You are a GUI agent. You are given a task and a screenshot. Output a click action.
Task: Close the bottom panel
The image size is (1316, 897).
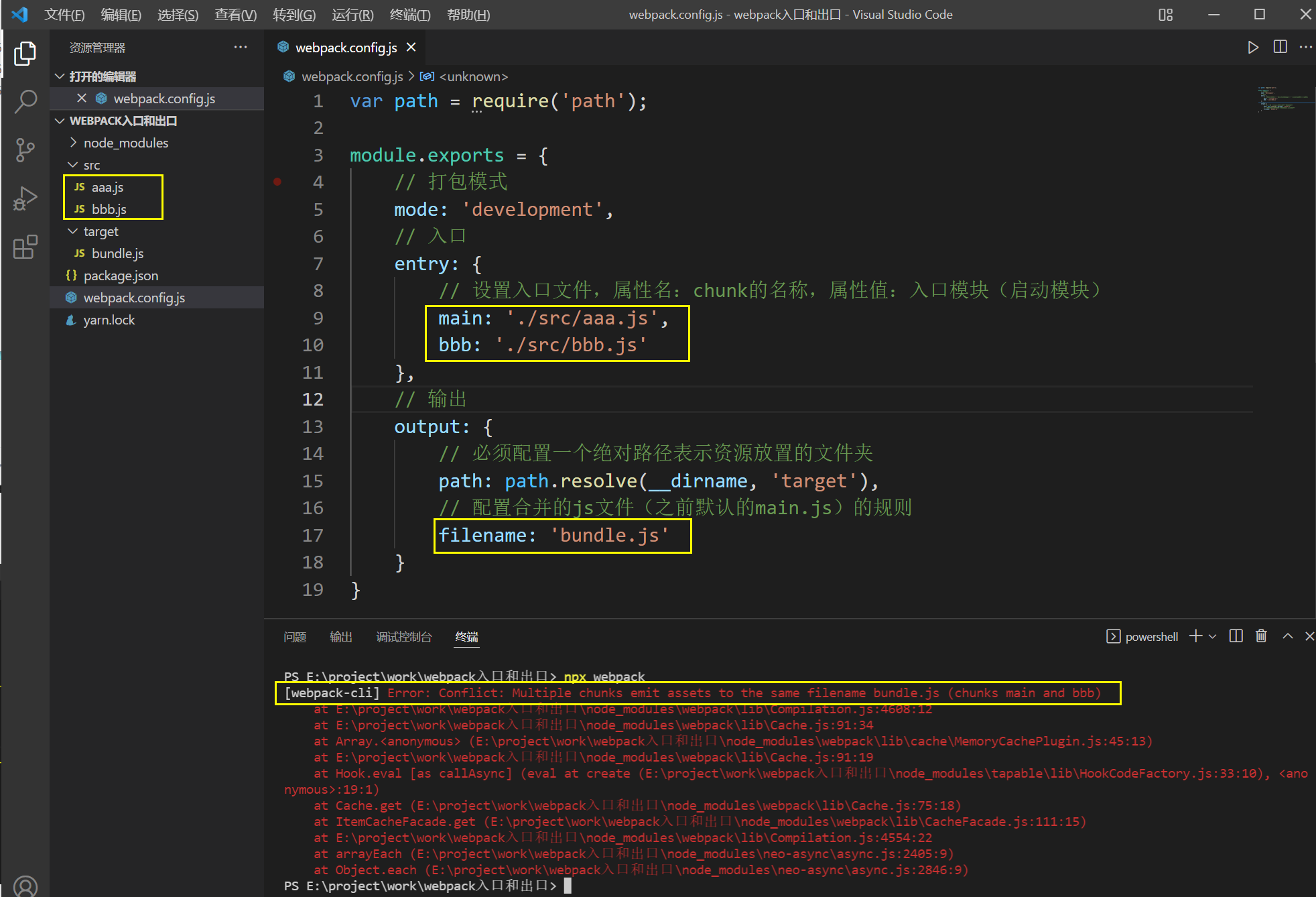1309,636
